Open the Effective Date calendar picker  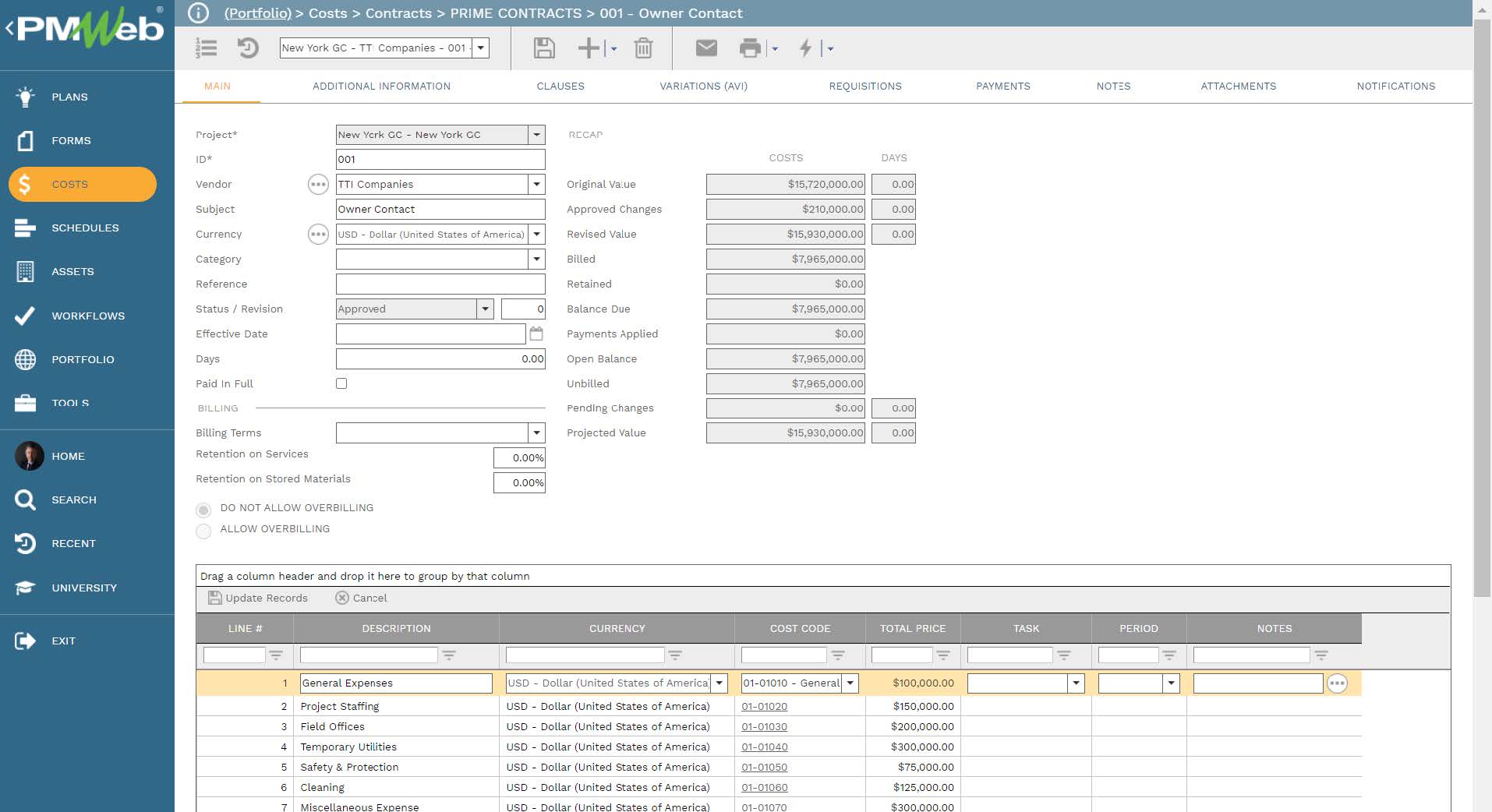[x=536, y=334]
